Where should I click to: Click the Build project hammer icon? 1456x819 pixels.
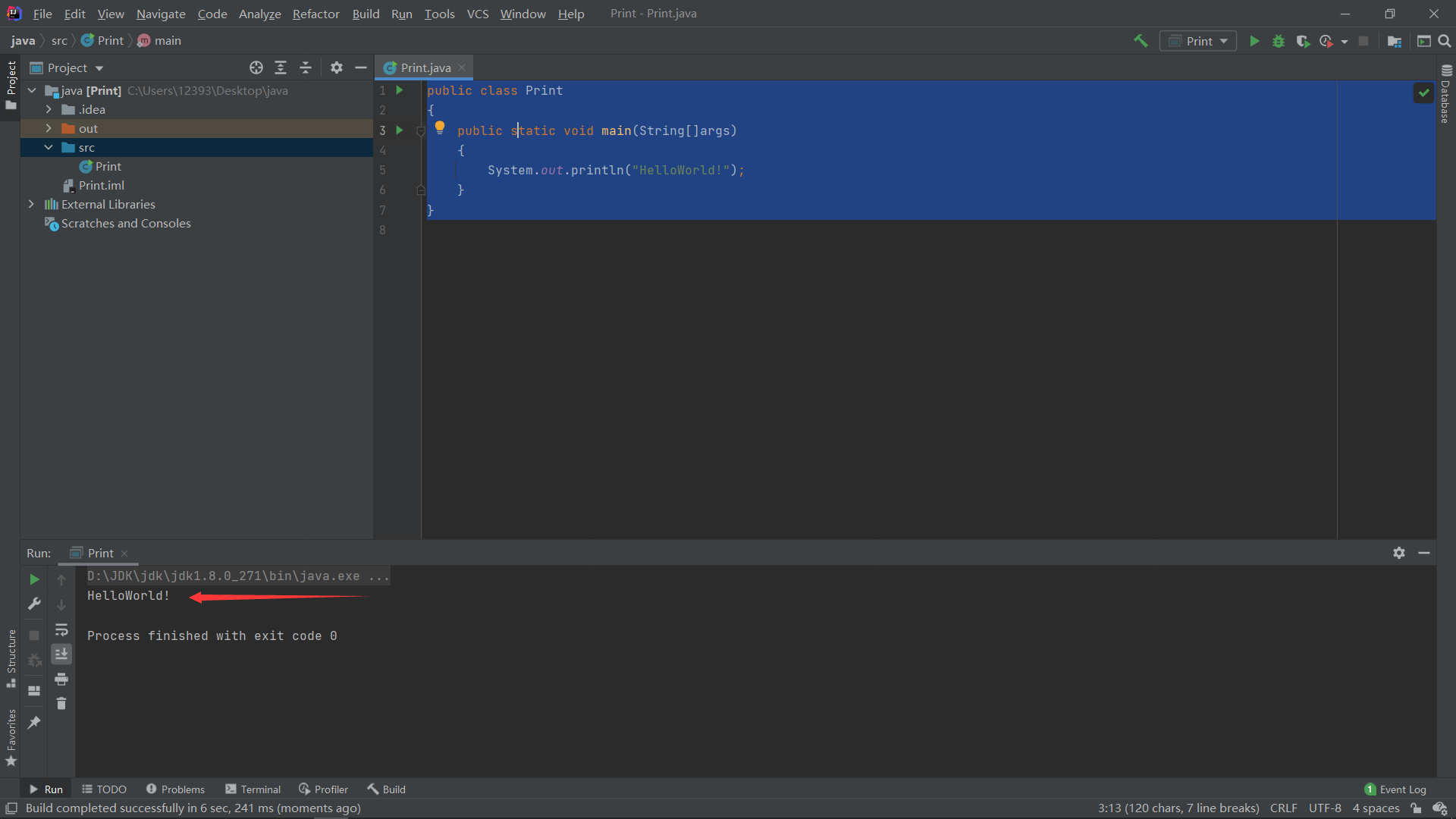[1141, 41]
